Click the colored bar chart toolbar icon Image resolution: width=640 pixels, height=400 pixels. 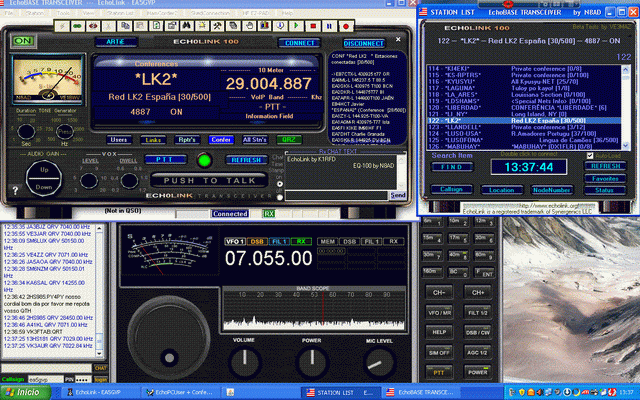tap(264, 27)
